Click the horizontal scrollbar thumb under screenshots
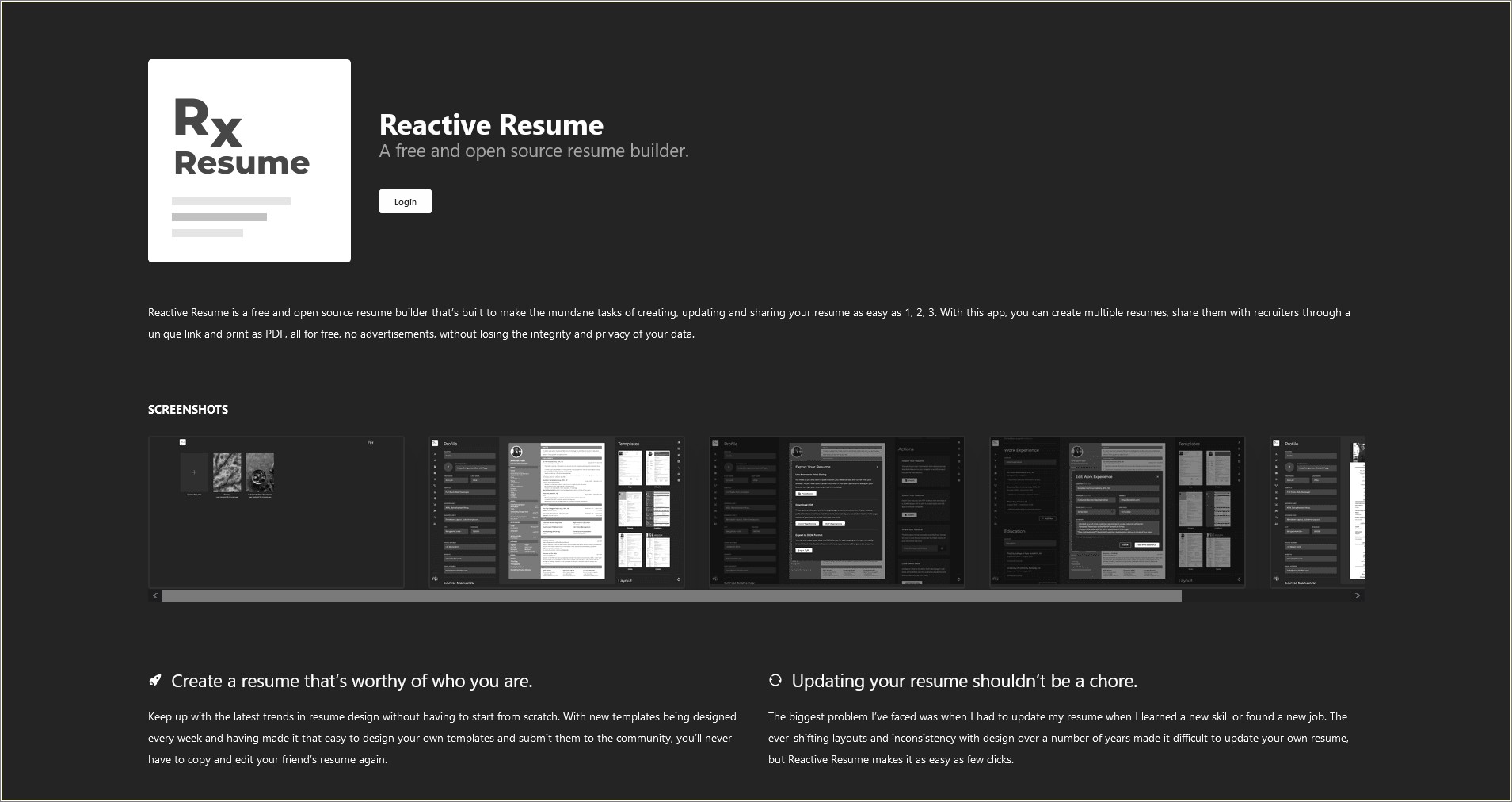 point(672,595)
